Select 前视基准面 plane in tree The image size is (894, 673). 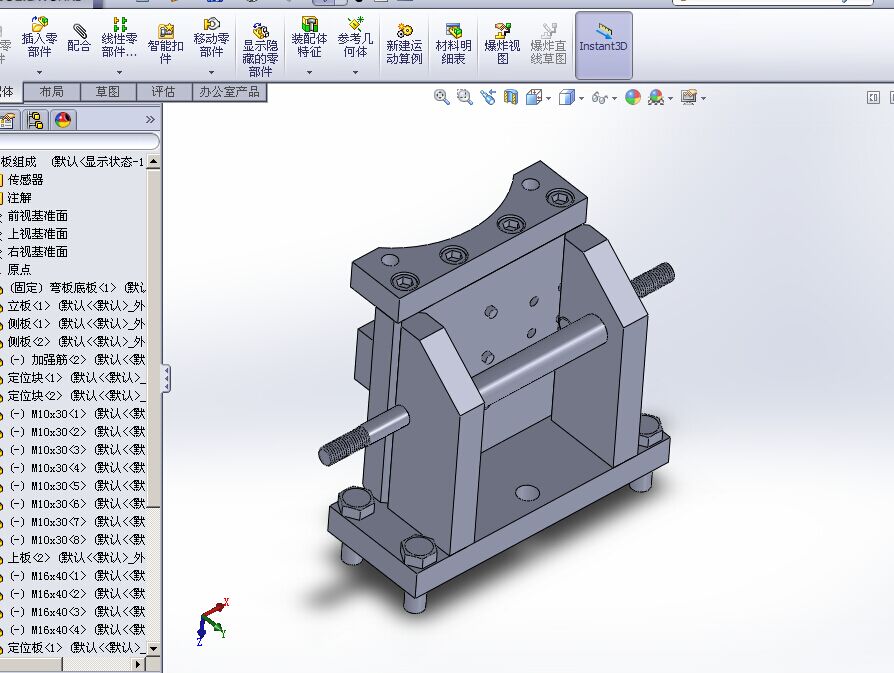pyautogui.click(x=37, y=216)
